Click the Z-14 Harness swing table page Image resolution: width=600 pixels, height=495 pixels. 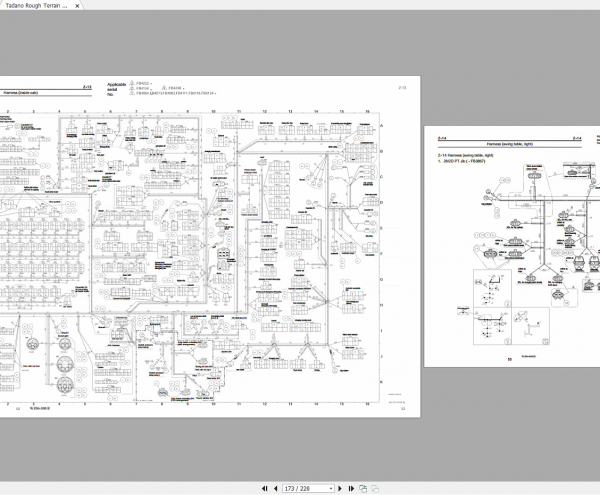(512, 246)
